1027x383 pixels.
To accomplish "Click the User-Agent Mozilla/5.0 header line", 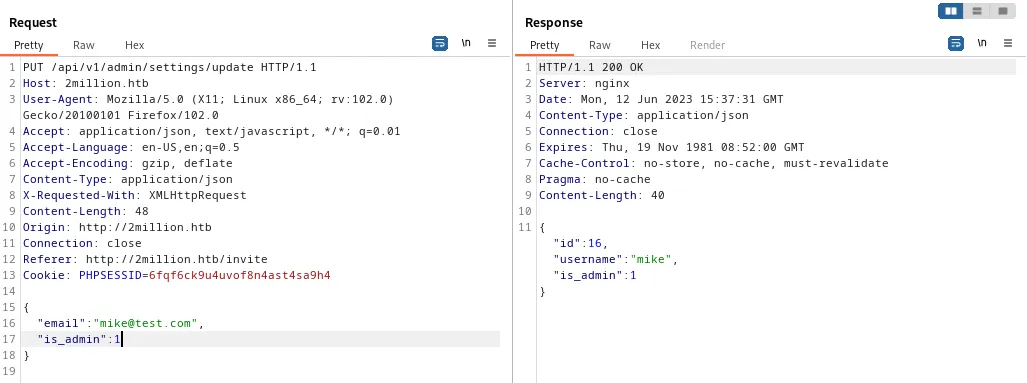I will point(208,100).
